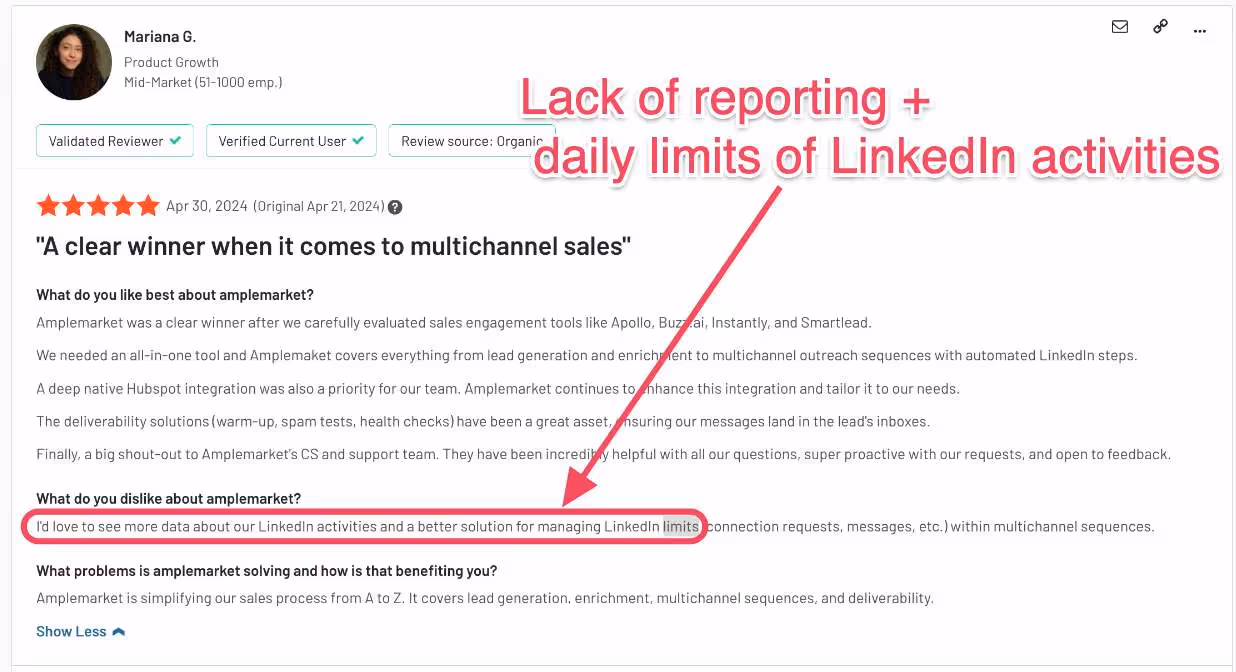Select the Review source: Organic badge
1236x672 pixels.
pos(472,141)
